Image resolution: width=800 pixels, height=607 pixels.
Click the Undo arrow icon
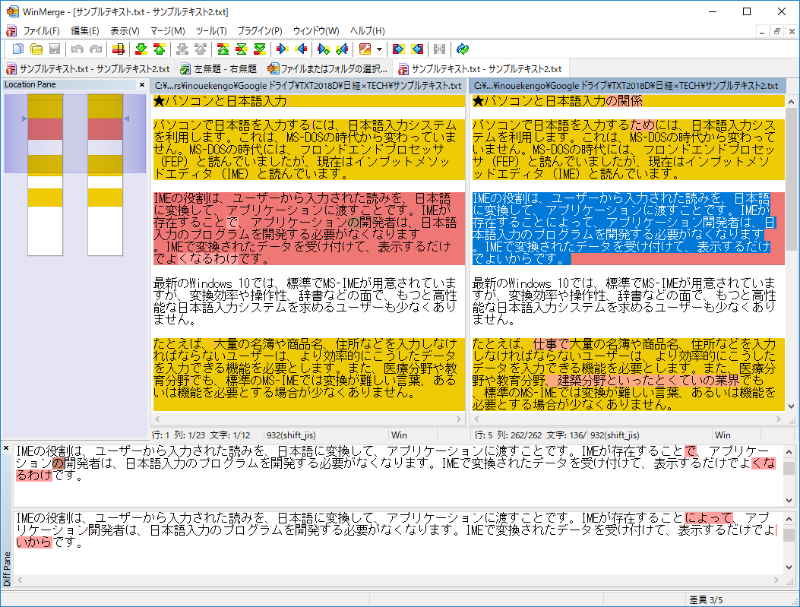point(77,49)
